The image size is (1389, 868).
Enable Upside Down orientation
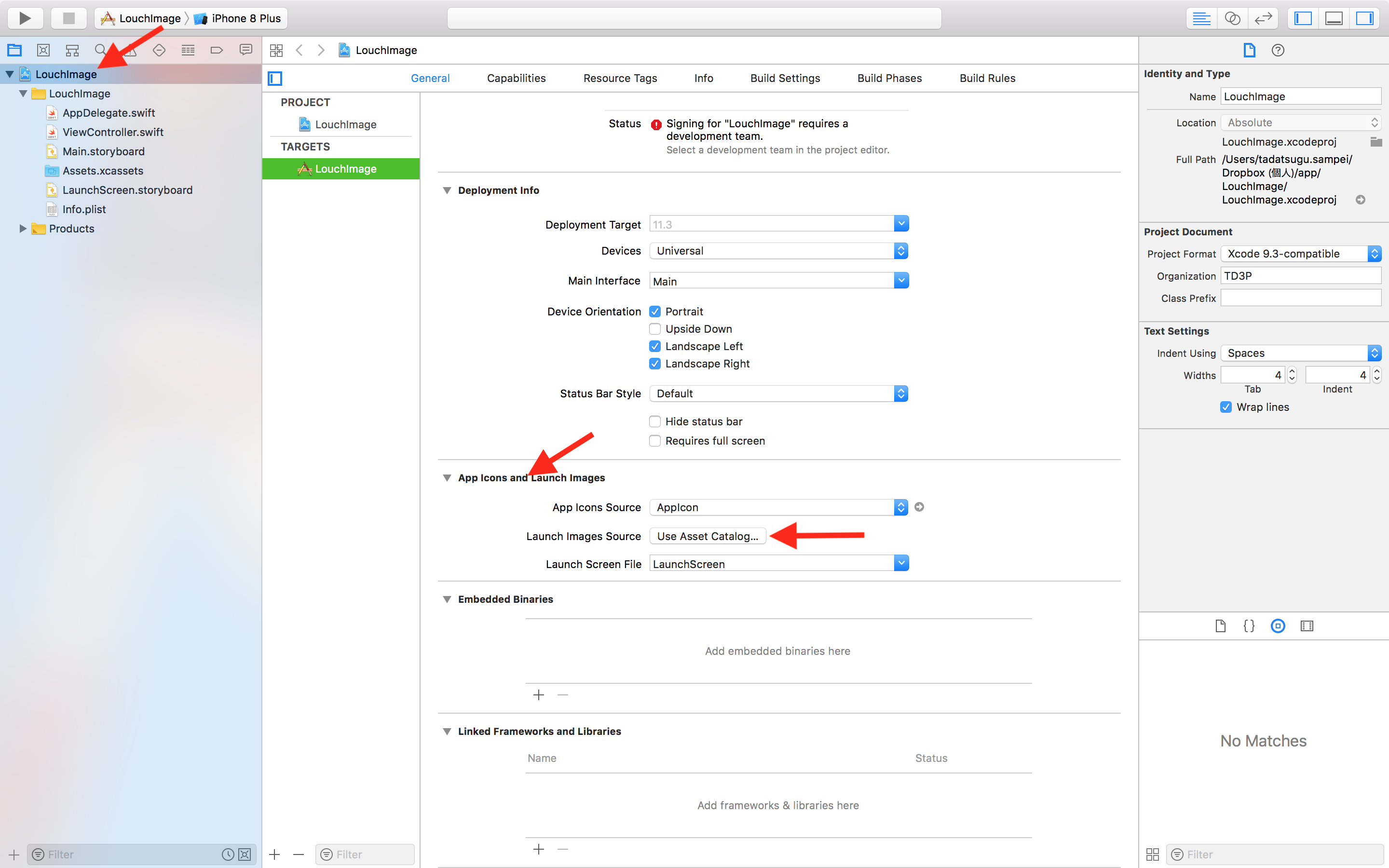655,329
